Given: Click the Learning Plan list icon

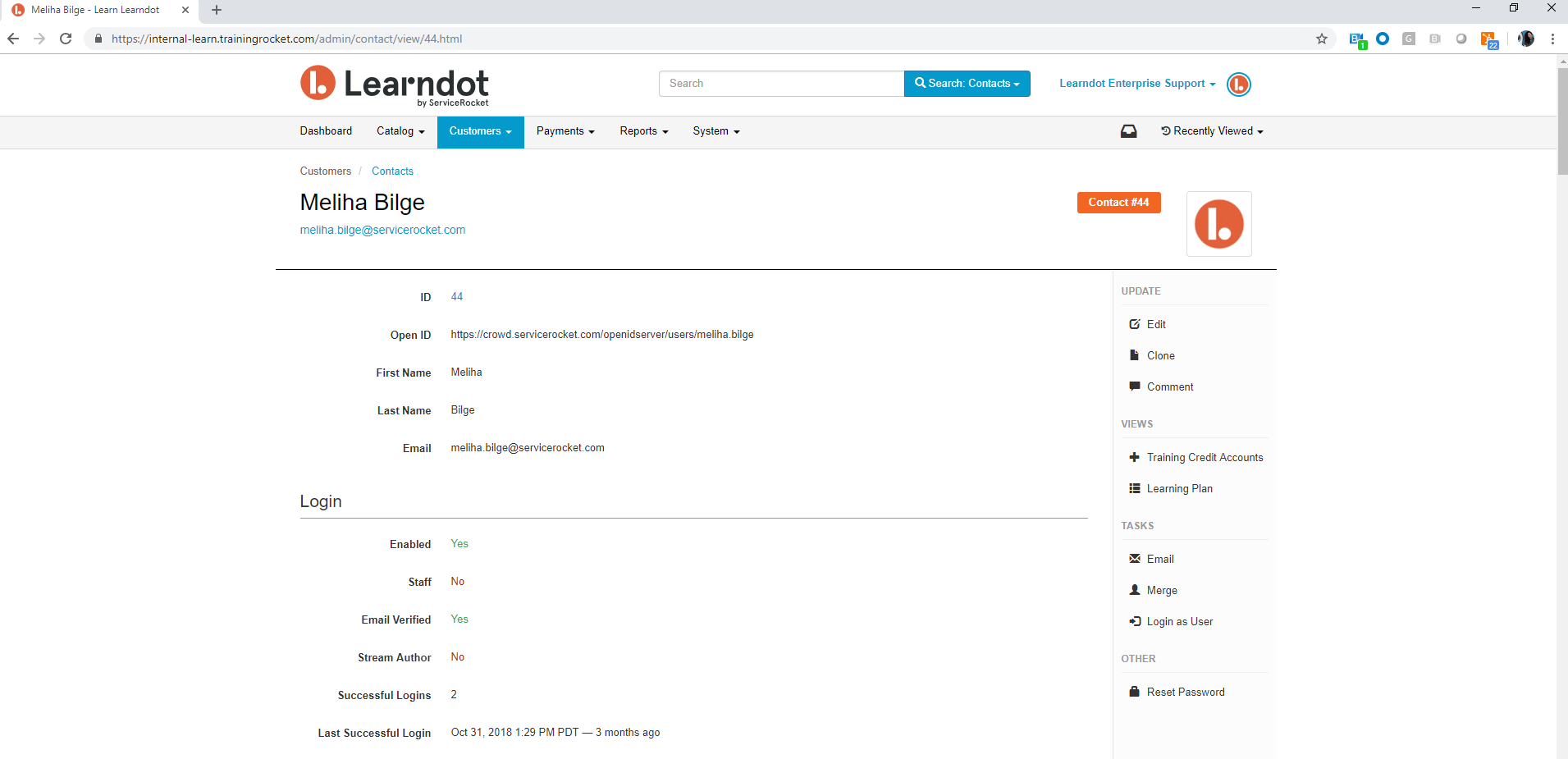Looking at the screenshot, I should coord(1134,488).
